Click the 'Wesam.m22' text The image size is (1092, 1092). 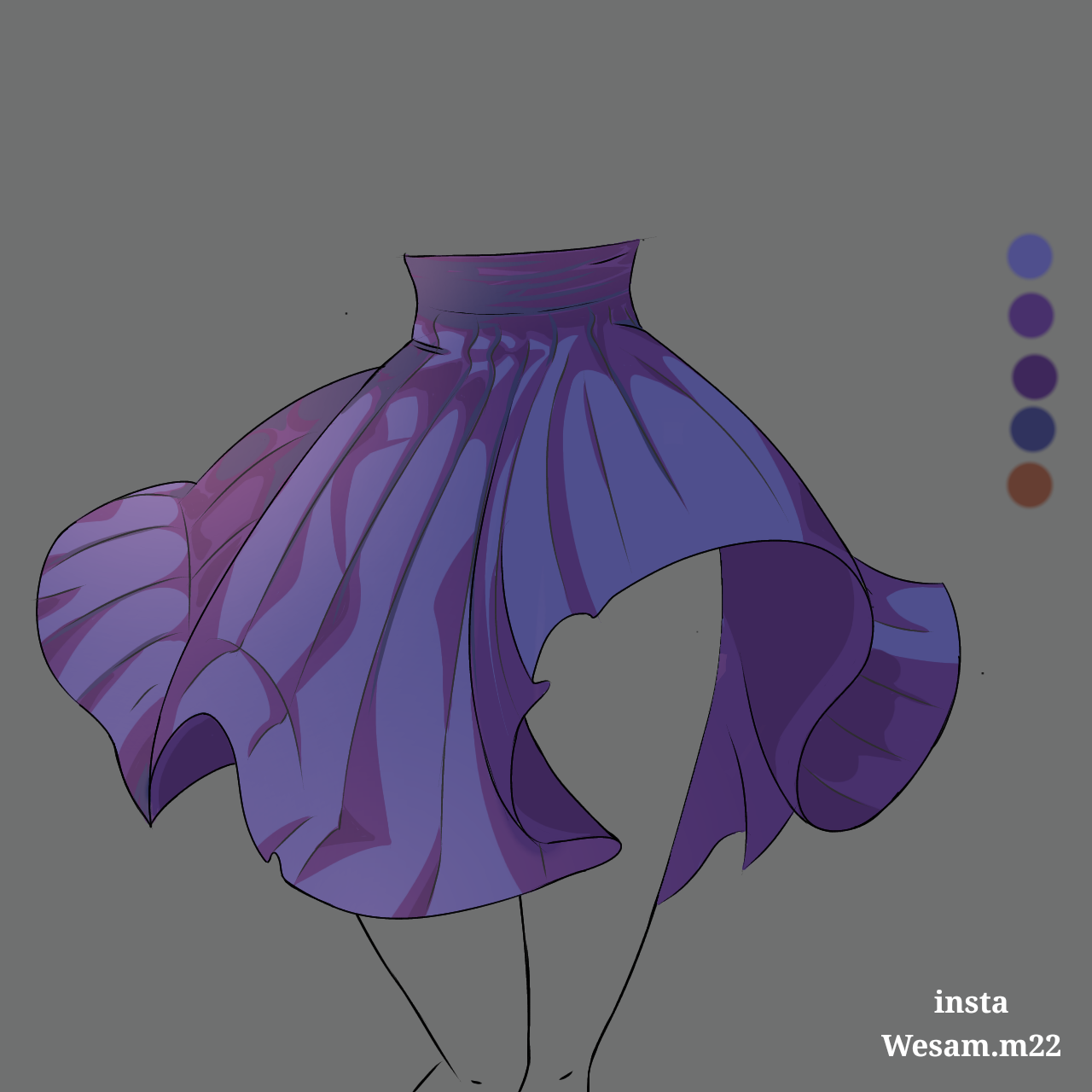click(x=971, y=1045)
